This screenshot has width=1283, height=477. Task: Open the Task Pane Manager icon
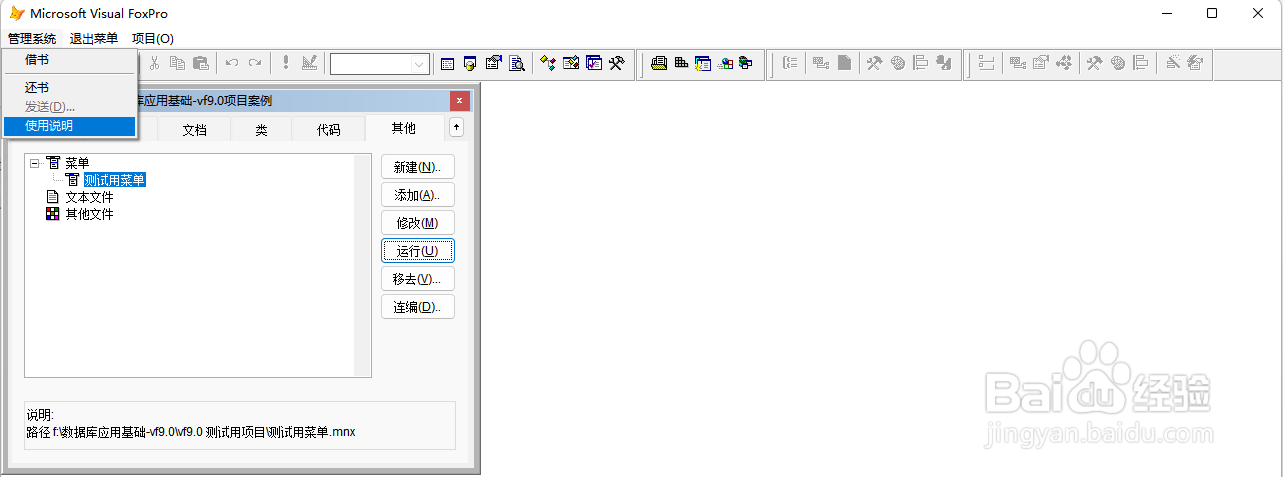click(594, 63)
